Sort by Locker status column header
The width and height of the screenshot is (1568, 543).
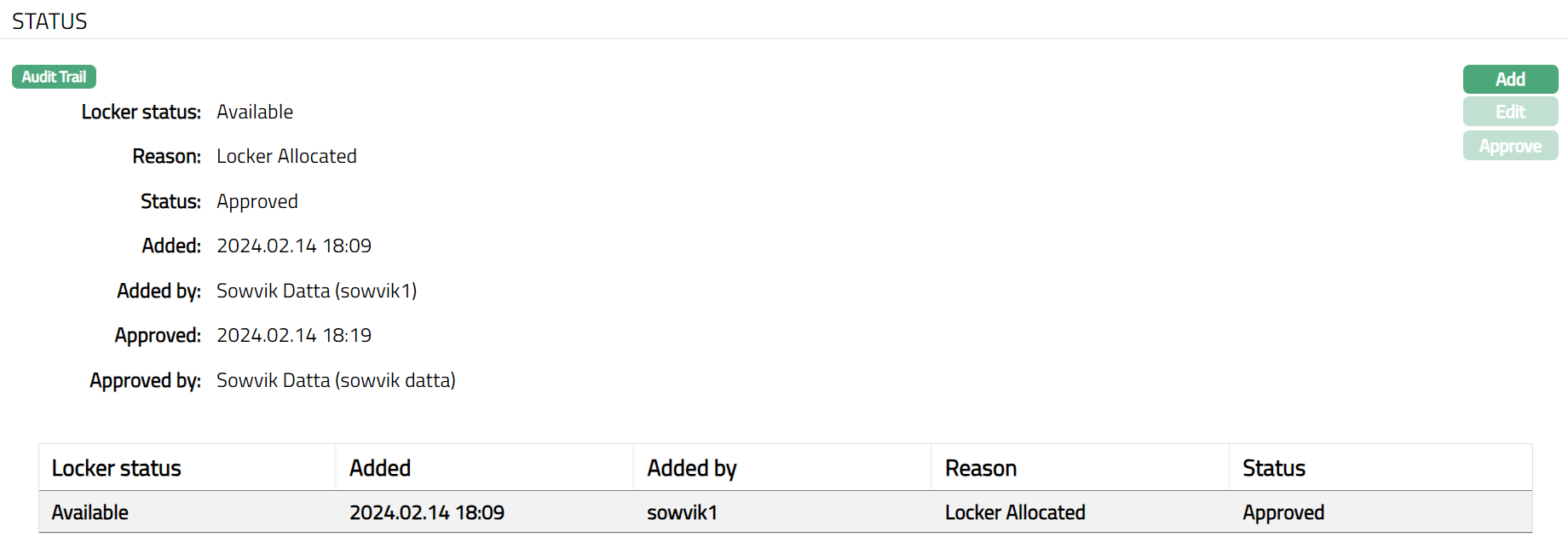pyautogui.click(x=117, y=468)
